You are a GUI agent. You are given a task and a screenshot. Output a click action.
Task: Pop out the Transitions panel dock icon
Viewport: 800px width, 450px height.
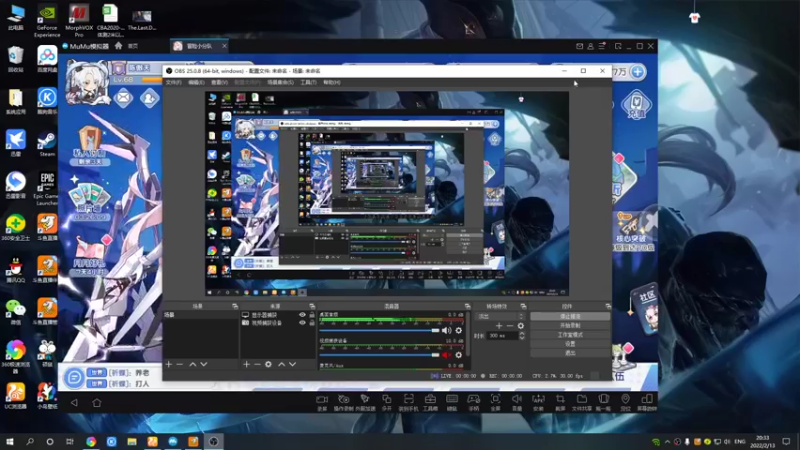pyautogui.click(x=523, y=306)
